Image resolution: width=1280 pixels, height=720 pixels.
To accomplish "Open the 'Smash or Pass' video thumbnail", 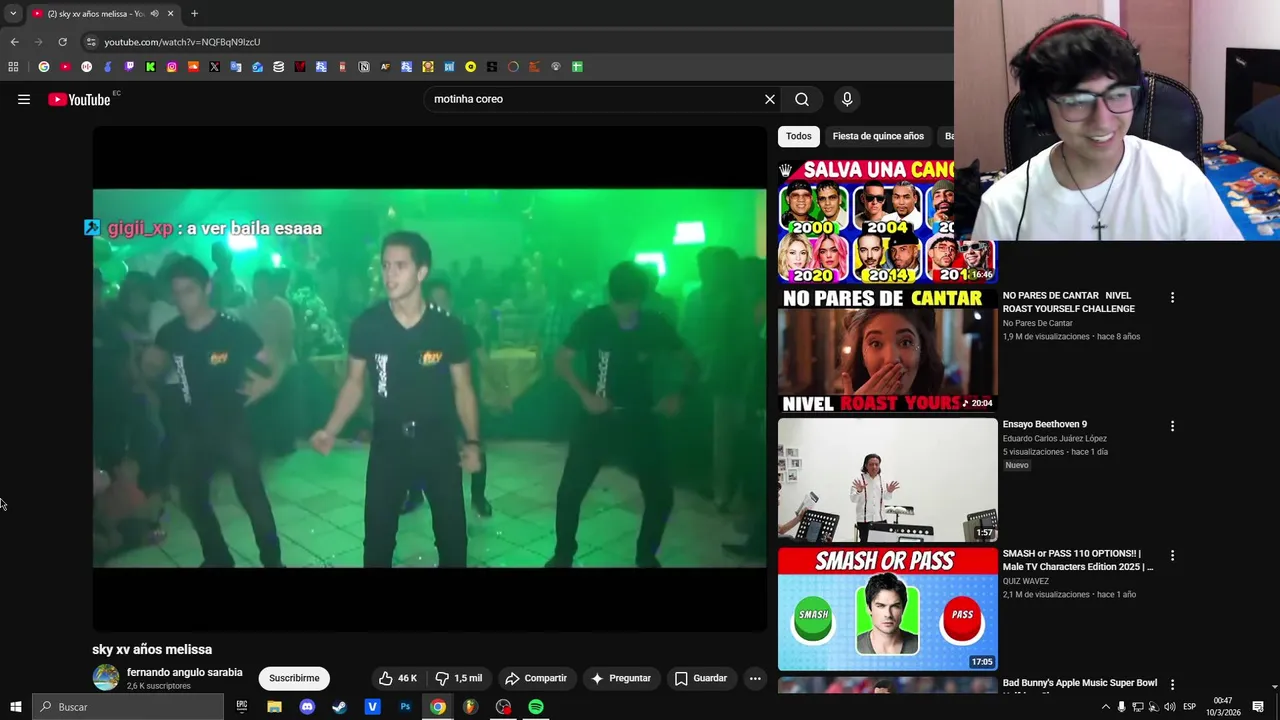I will point(888,609).
